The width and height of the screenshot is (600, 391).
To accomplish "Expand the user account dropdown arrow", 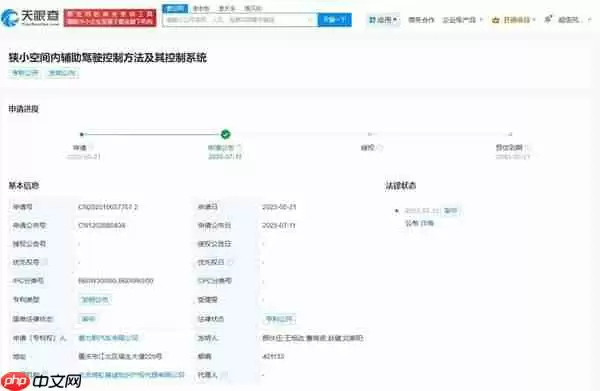I will coord(590,20).
